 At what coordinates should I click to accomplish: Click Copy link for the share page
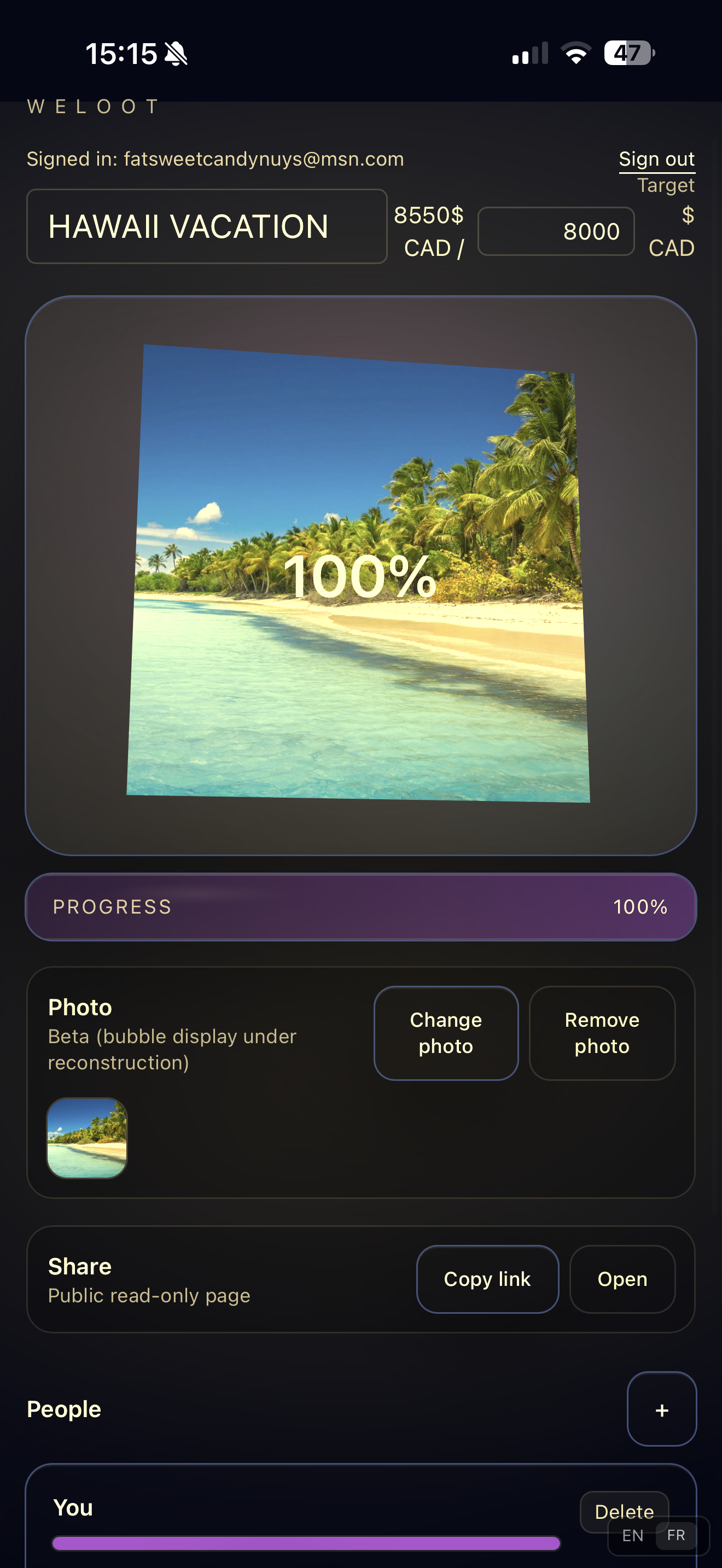click(x=487, y=1279)
